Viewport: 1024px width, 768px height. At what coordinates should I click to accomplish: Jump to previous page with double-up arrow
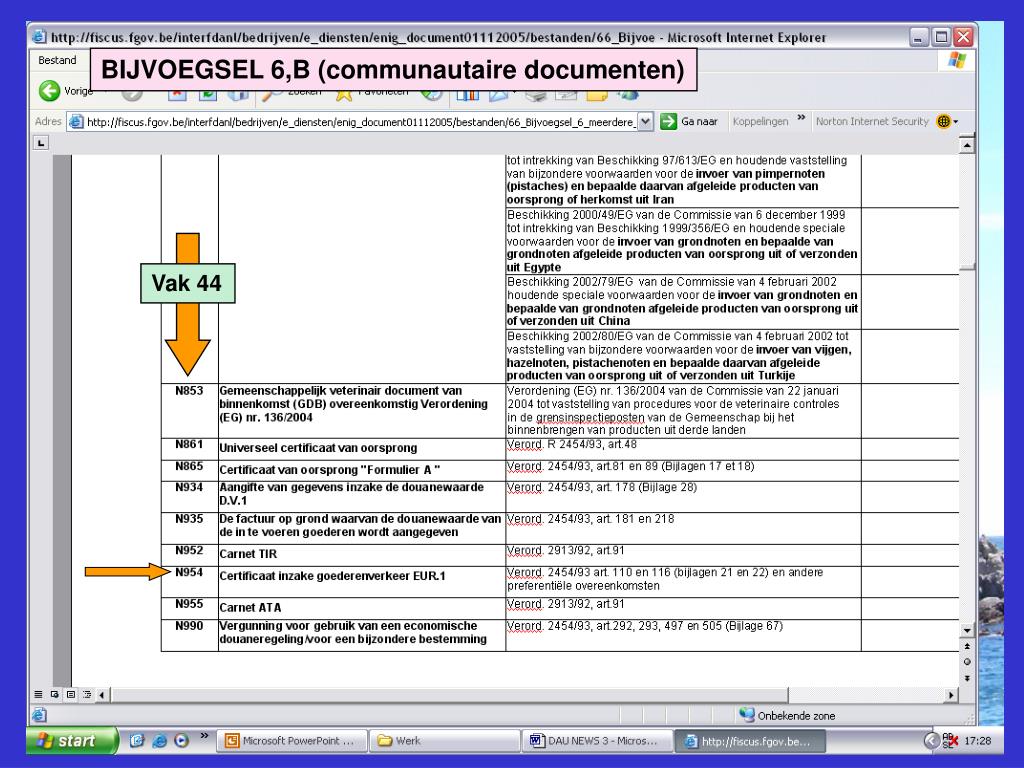pyautogui.click(x=967, y=646)
